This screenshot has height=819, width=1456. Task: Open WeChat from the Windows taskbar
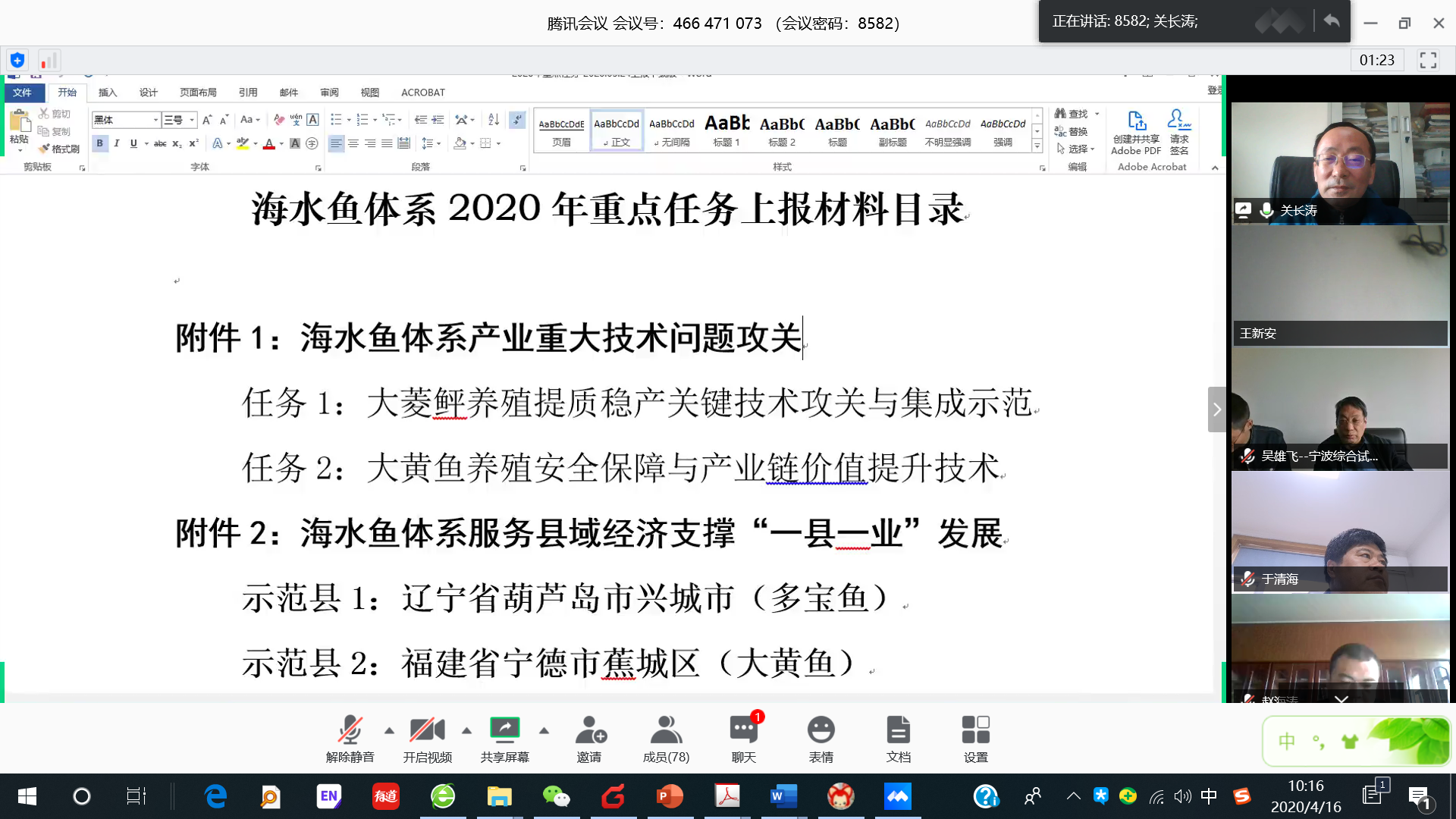coord(556,796)
